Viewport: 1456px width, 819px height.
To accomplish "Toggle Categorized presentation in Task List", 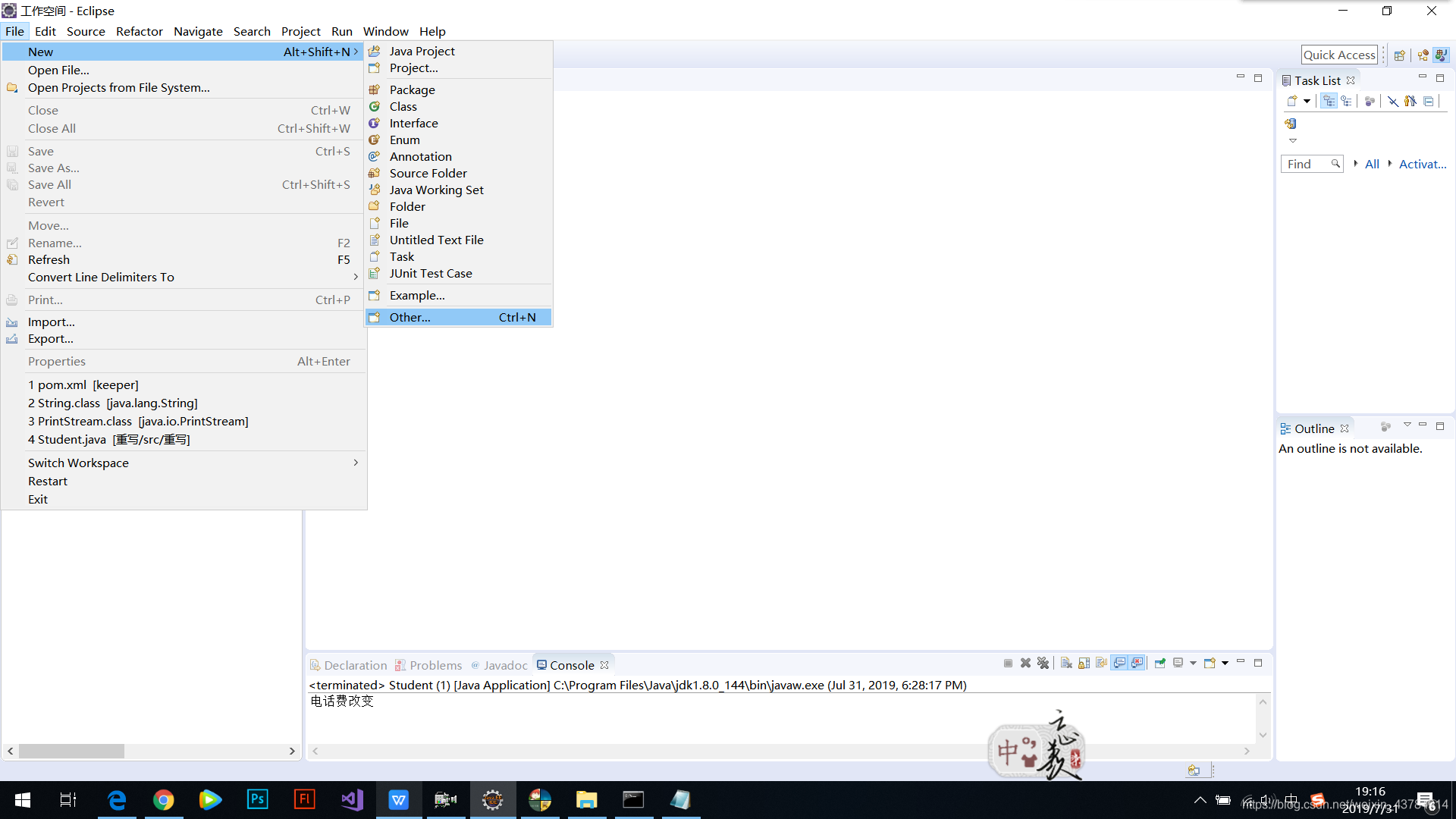I will (x=1329, y=101).
